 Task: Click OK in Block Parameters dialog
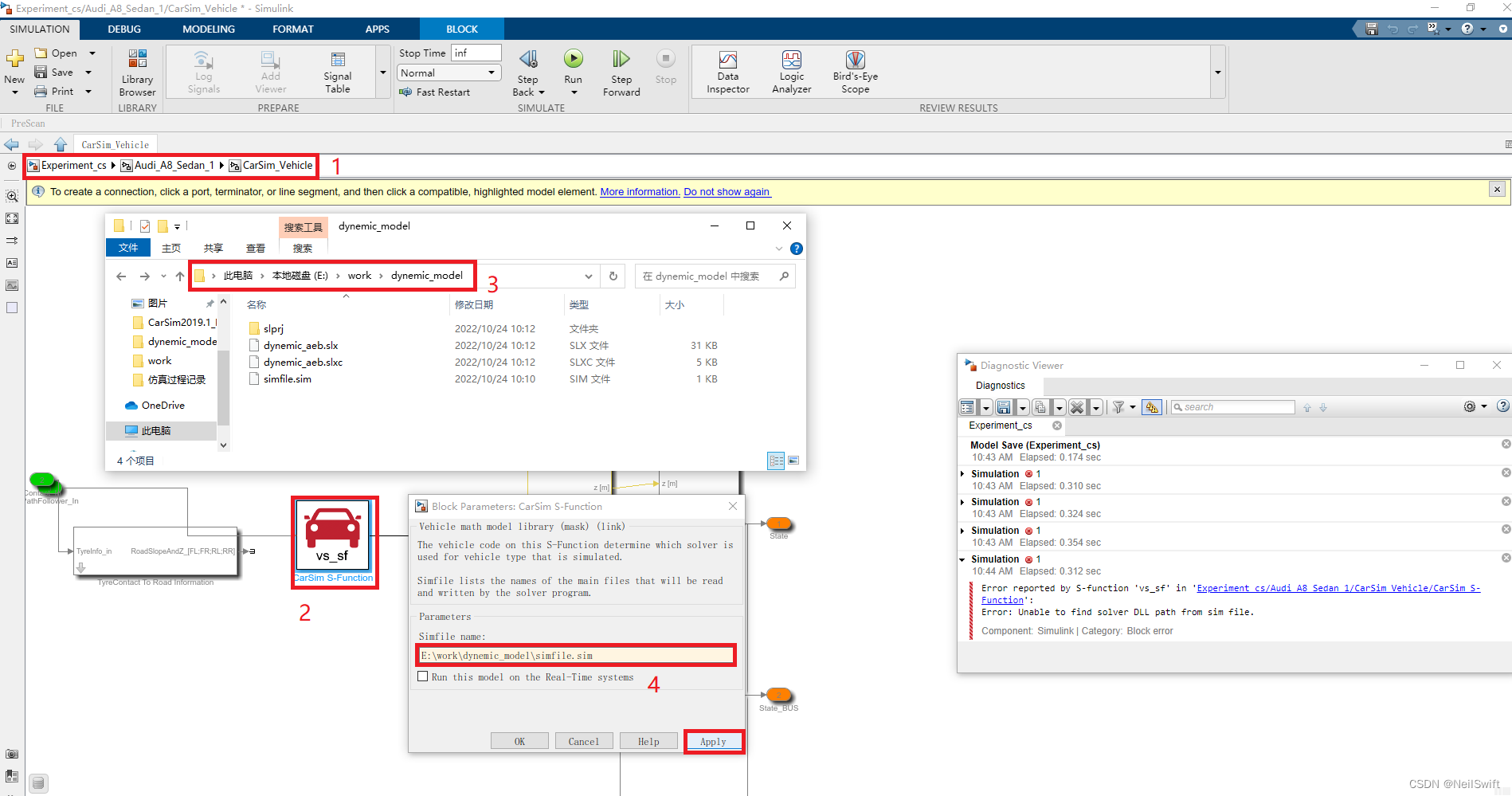(x=519, y=741)
